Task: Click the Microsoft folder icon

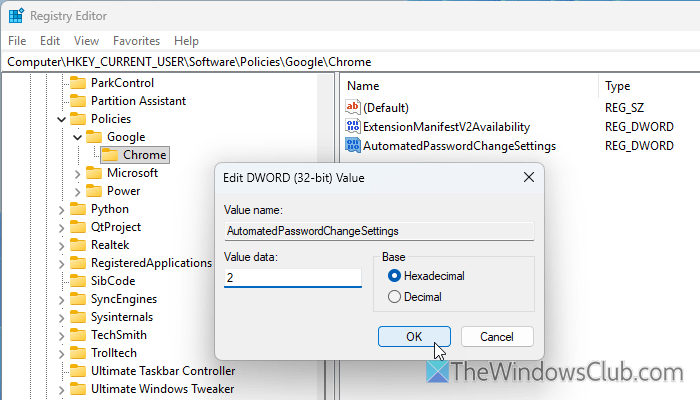Action: (94, 173)
